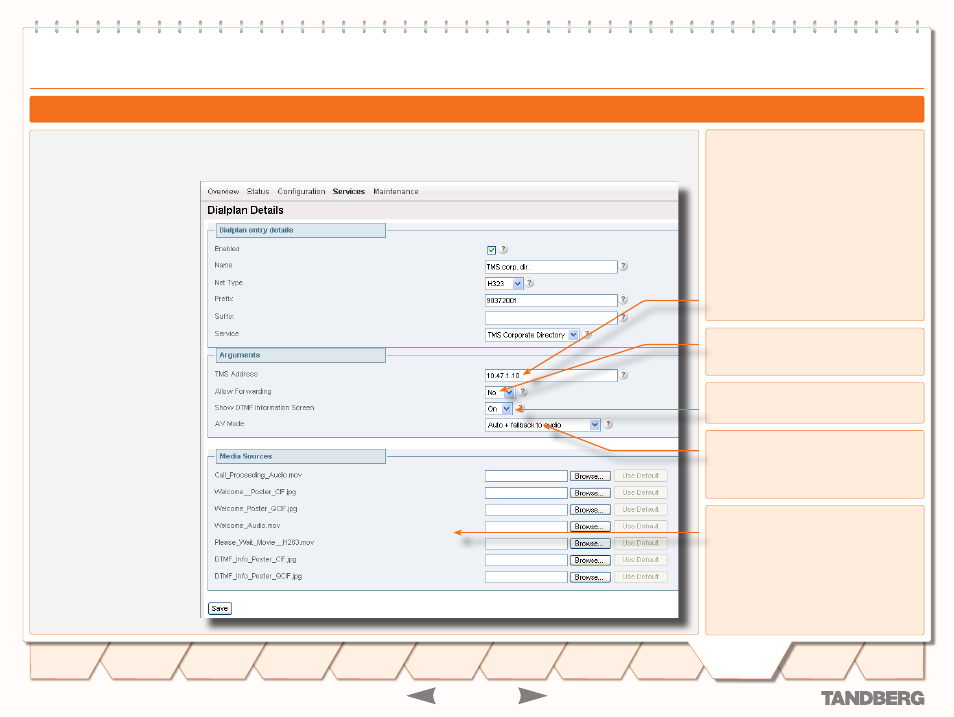Click file path field for Welcome_Poster_CIF.jpg

click(x=526, y=493)
